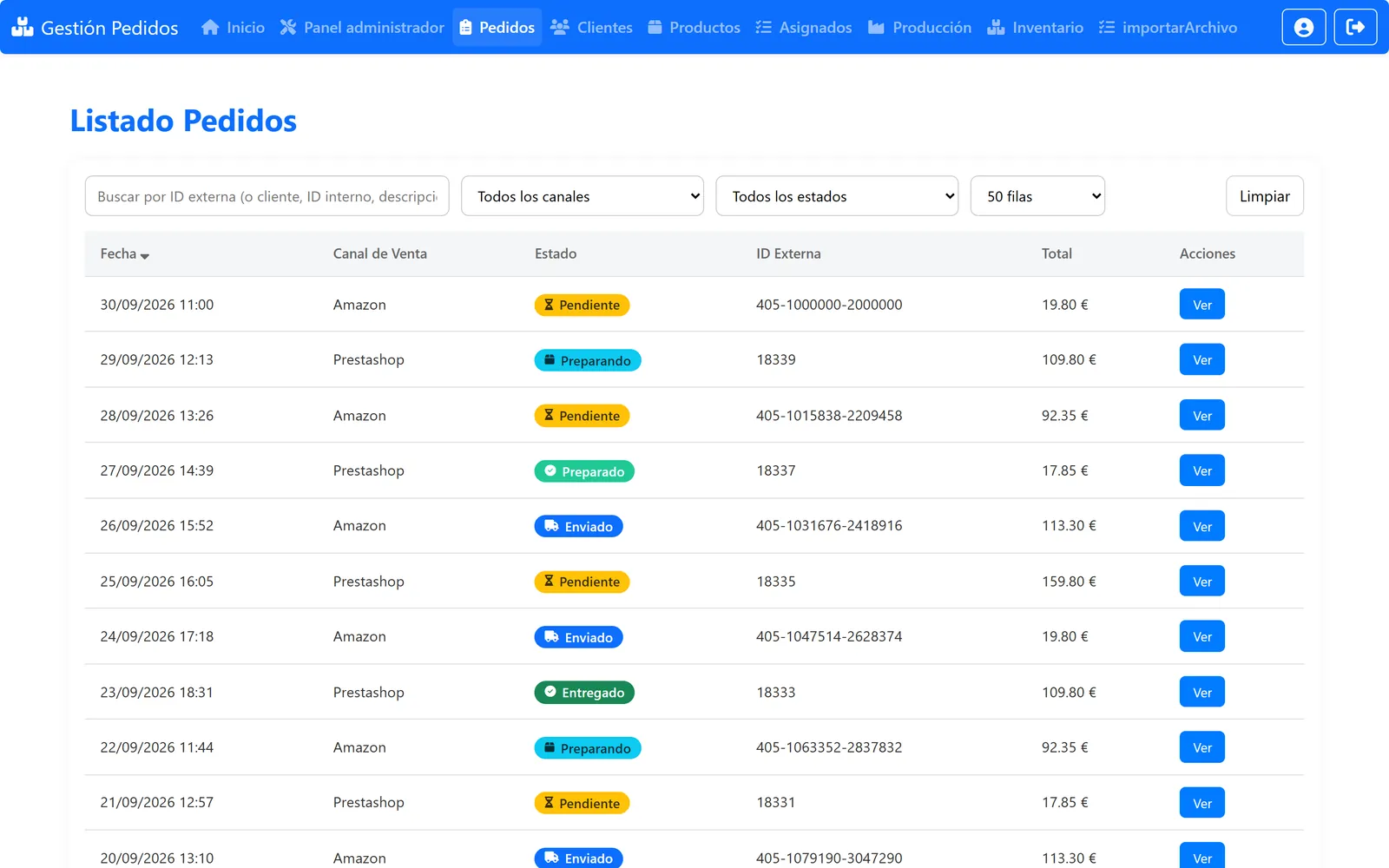Click Enviado badge for order 405-1047514-2628374
The image size is (1389, 868).
click(578, 637)
